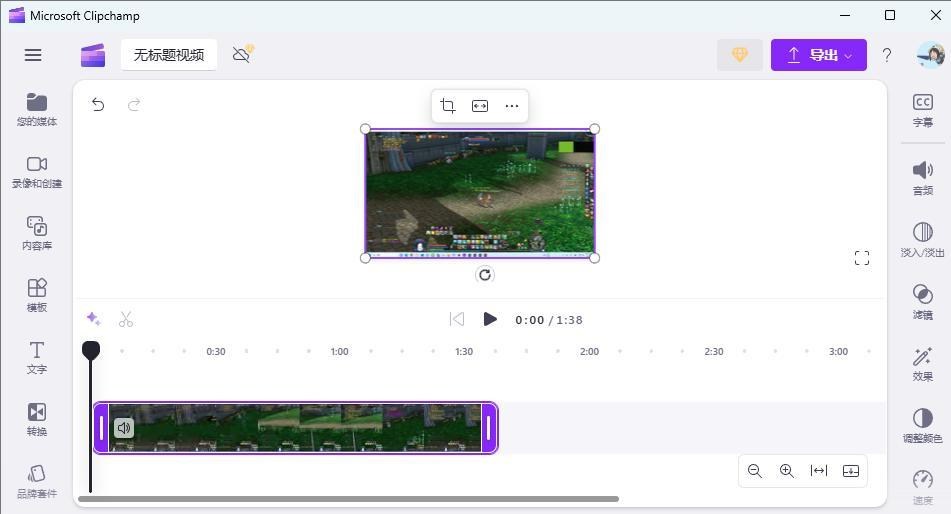Edit the 无标题视频 title field
951x514 pixels.
(x=169, y=55)
